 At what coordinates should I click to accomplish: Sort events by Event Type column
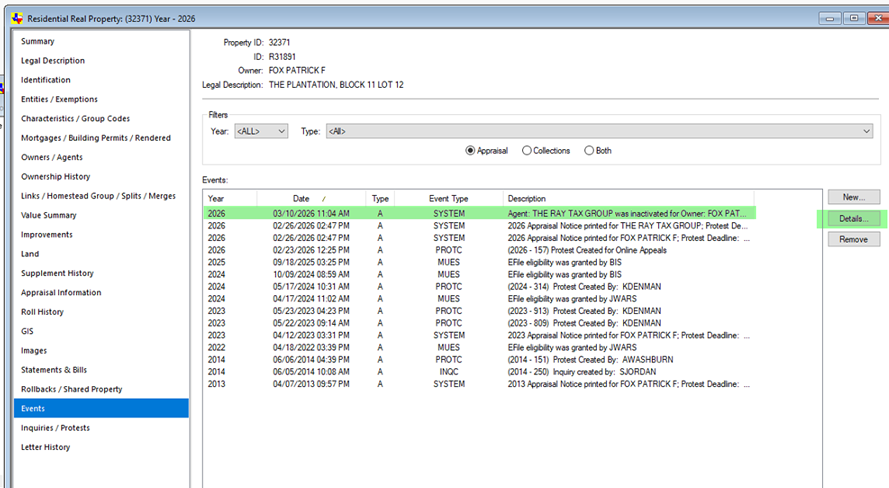click(x=448, y=199)
